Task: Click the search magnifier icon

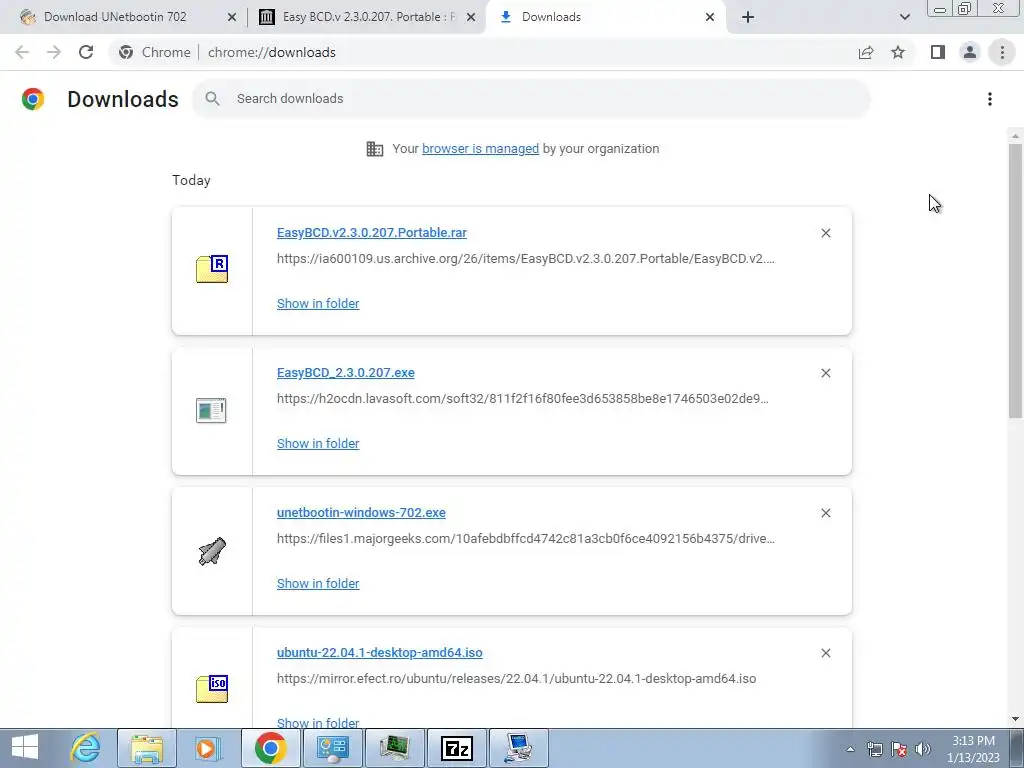Action: [x=212, y=99]
